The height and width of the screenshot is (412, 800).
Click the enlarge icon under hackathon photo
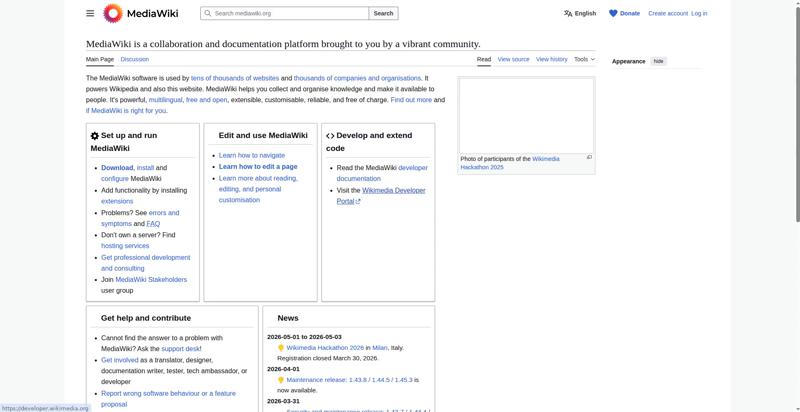point(589,157)
